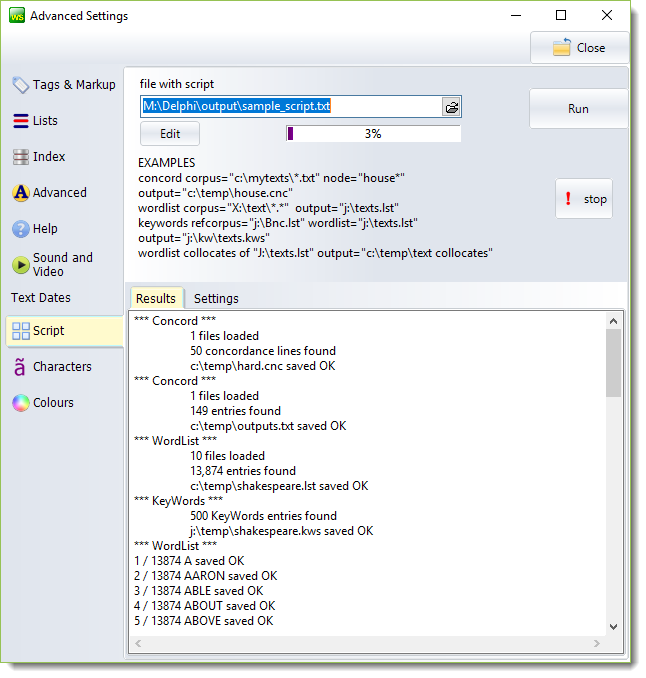Screen dimensions: 646x678
Task: Click the Help question mark icon
Action: tap(20, 229)
